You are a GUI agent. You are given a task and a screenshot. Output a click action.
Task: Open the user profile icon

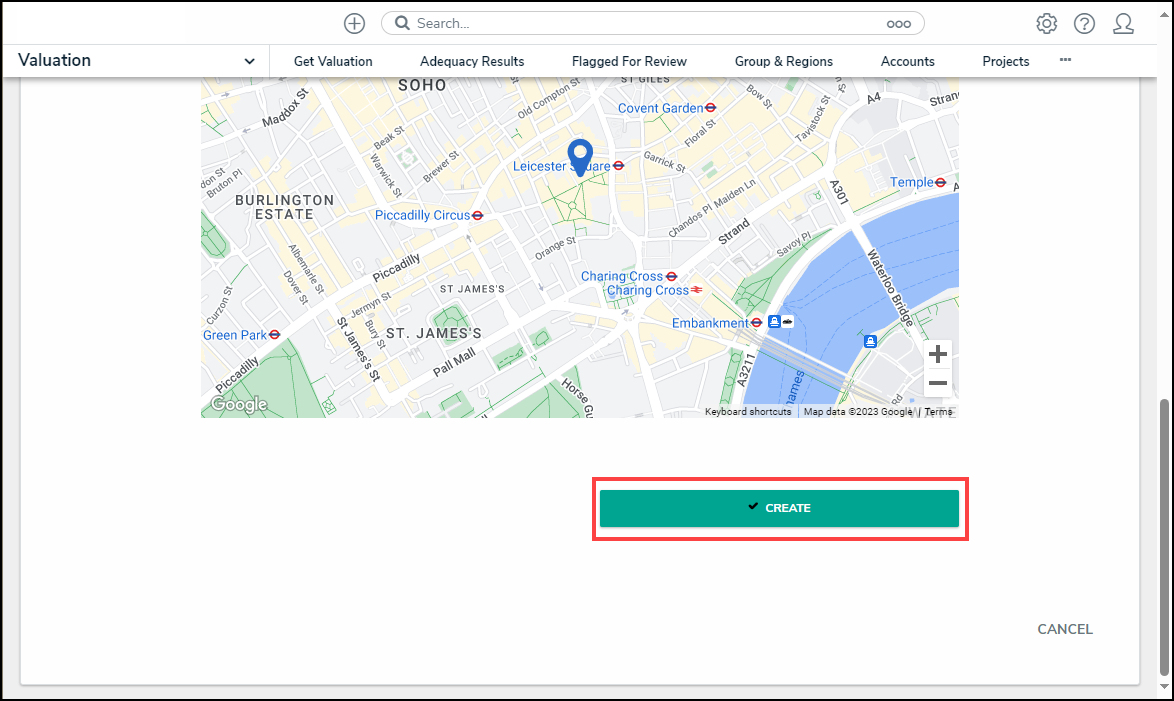(x=1123, y=23)
